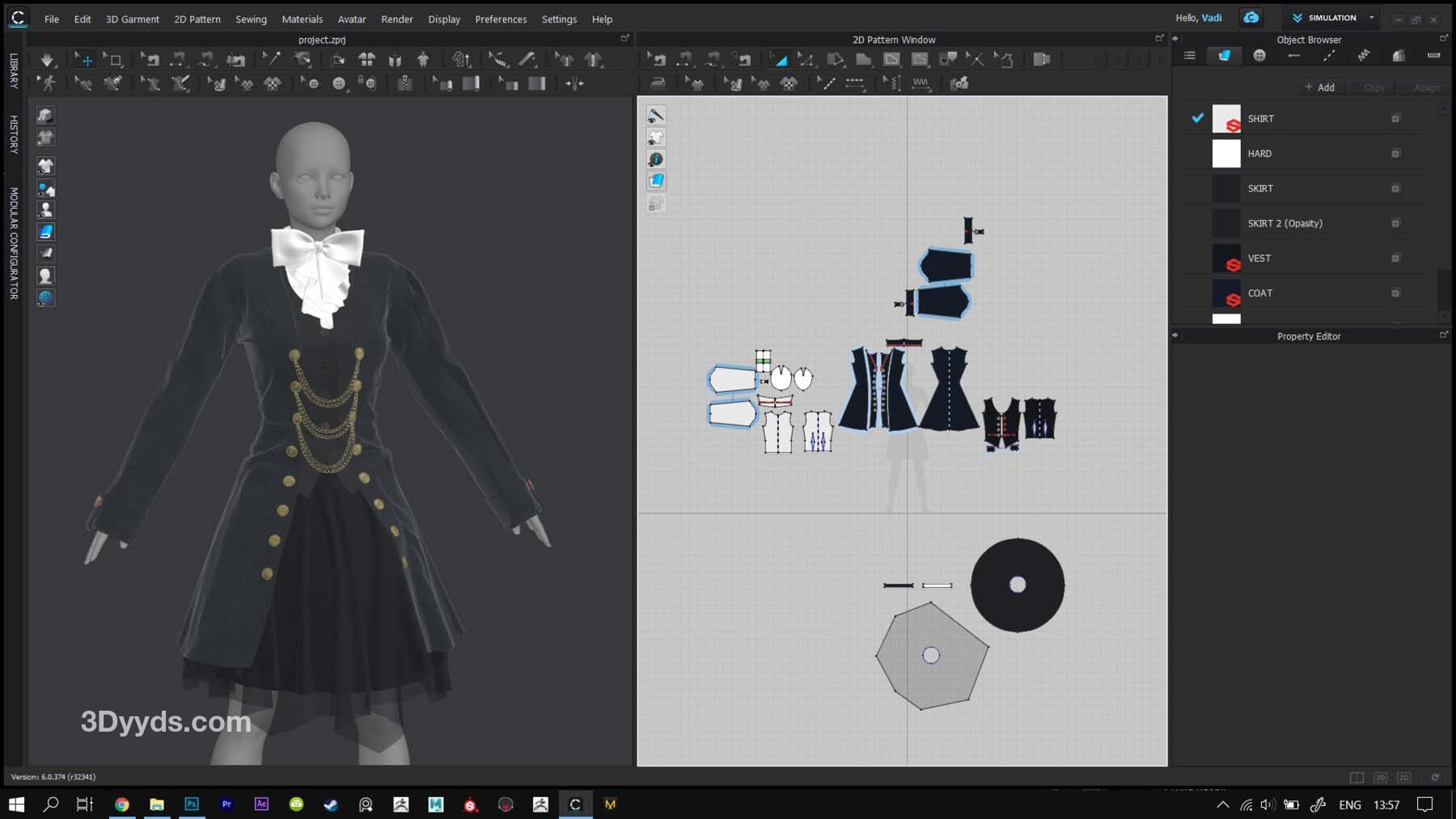
Task: Open the Button tab in Object Browser
Action: 1259,56
